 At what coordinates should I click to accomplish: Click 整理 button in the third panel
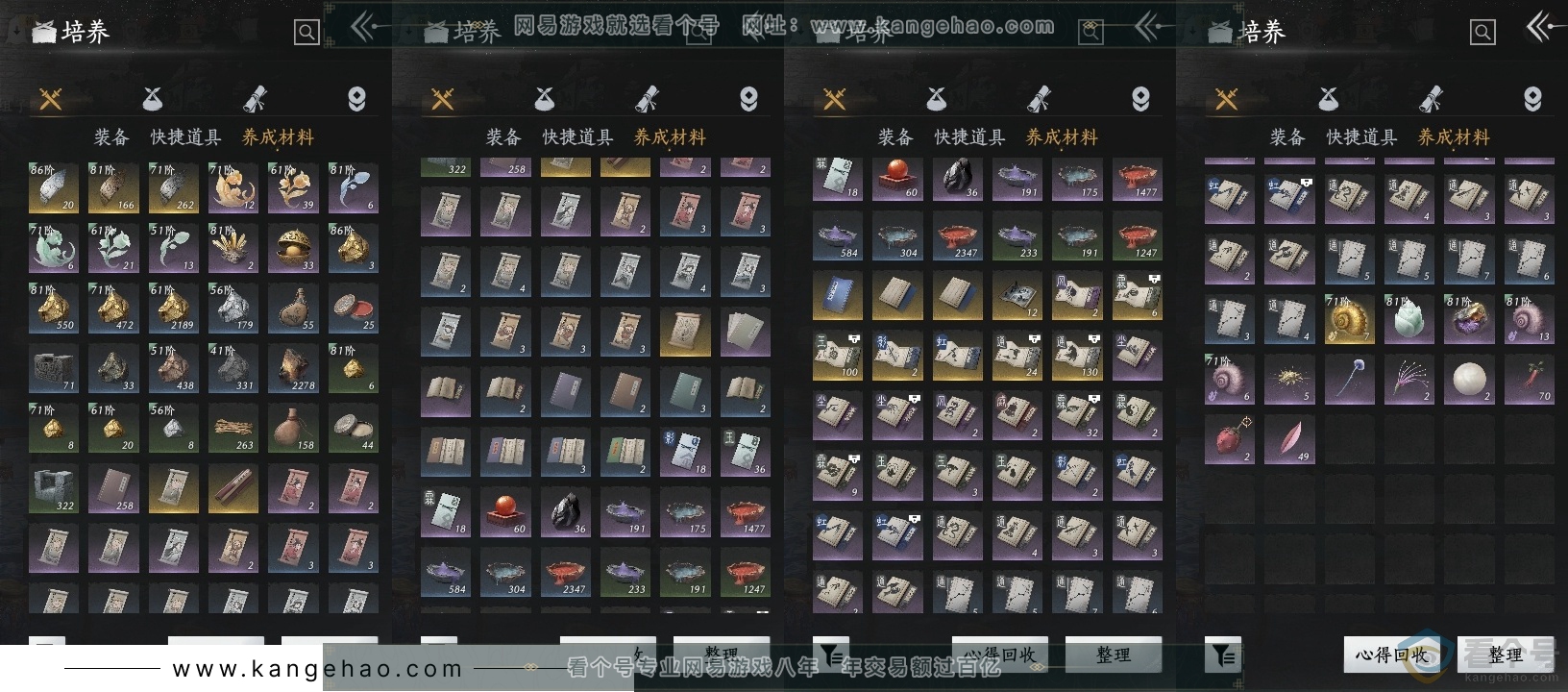pos(1114,655)
